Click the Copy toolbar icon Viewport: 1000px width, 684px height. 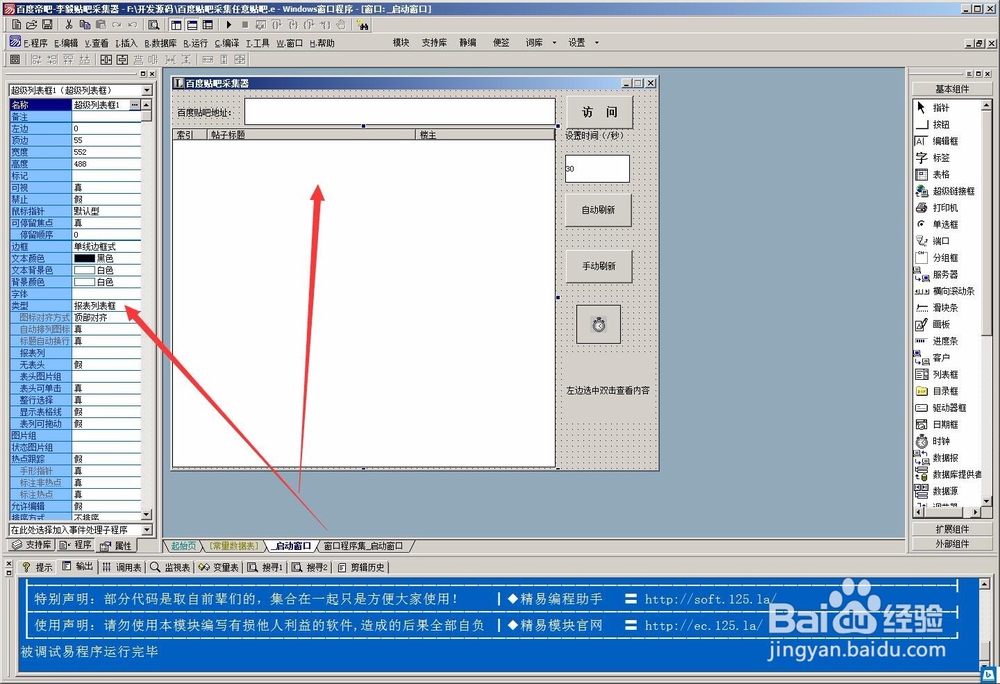click(x=85, y=25)
